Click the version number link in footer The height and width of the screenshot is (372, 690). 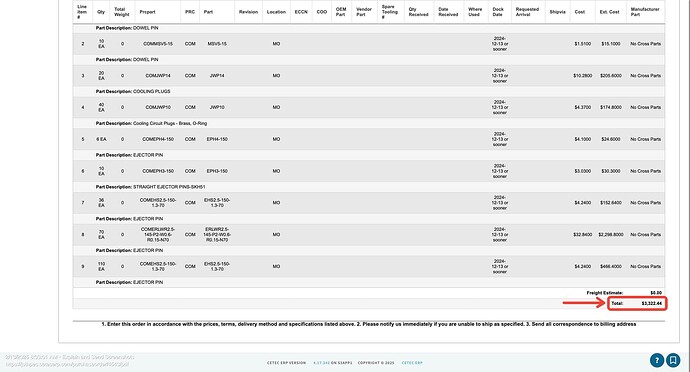pos(321,363)
